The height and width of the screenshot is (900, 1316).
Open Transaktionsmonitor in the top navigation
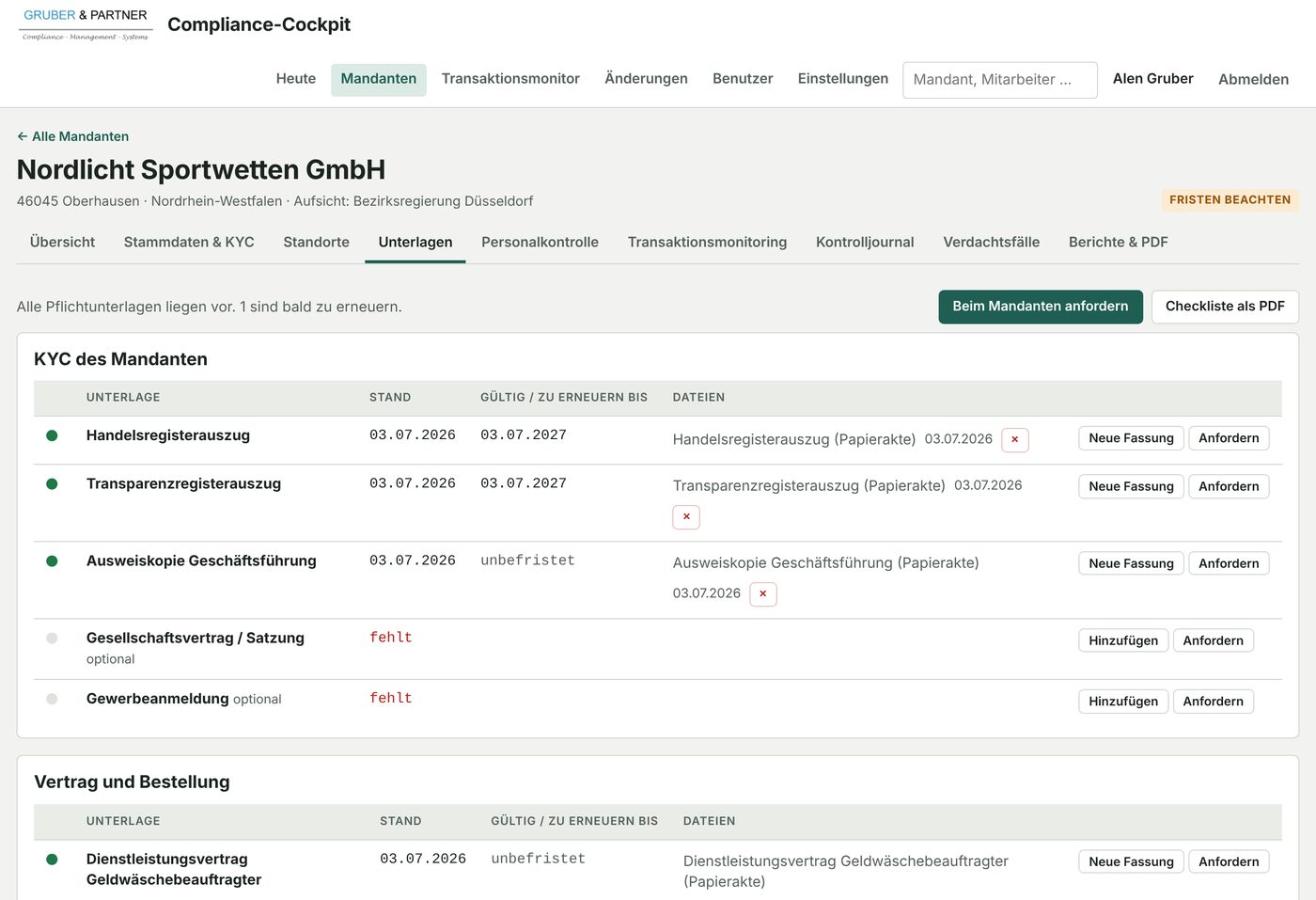click(510, 79)
